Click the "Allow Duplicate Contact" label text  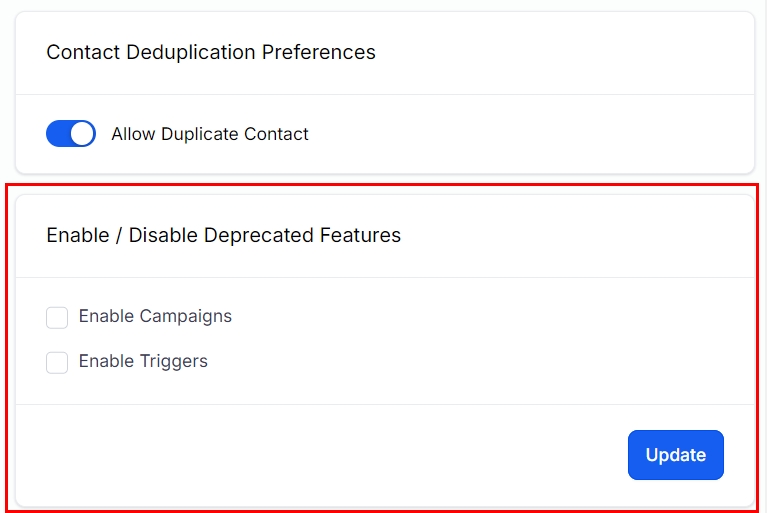pyautogui.click(x=210, y=134)
